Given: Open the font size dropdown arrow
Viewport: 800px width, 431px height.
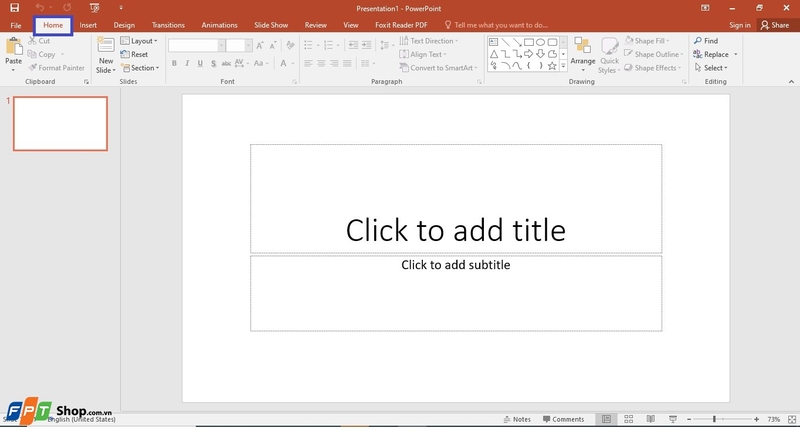Looking at the screenshot, I should point(248,46).
